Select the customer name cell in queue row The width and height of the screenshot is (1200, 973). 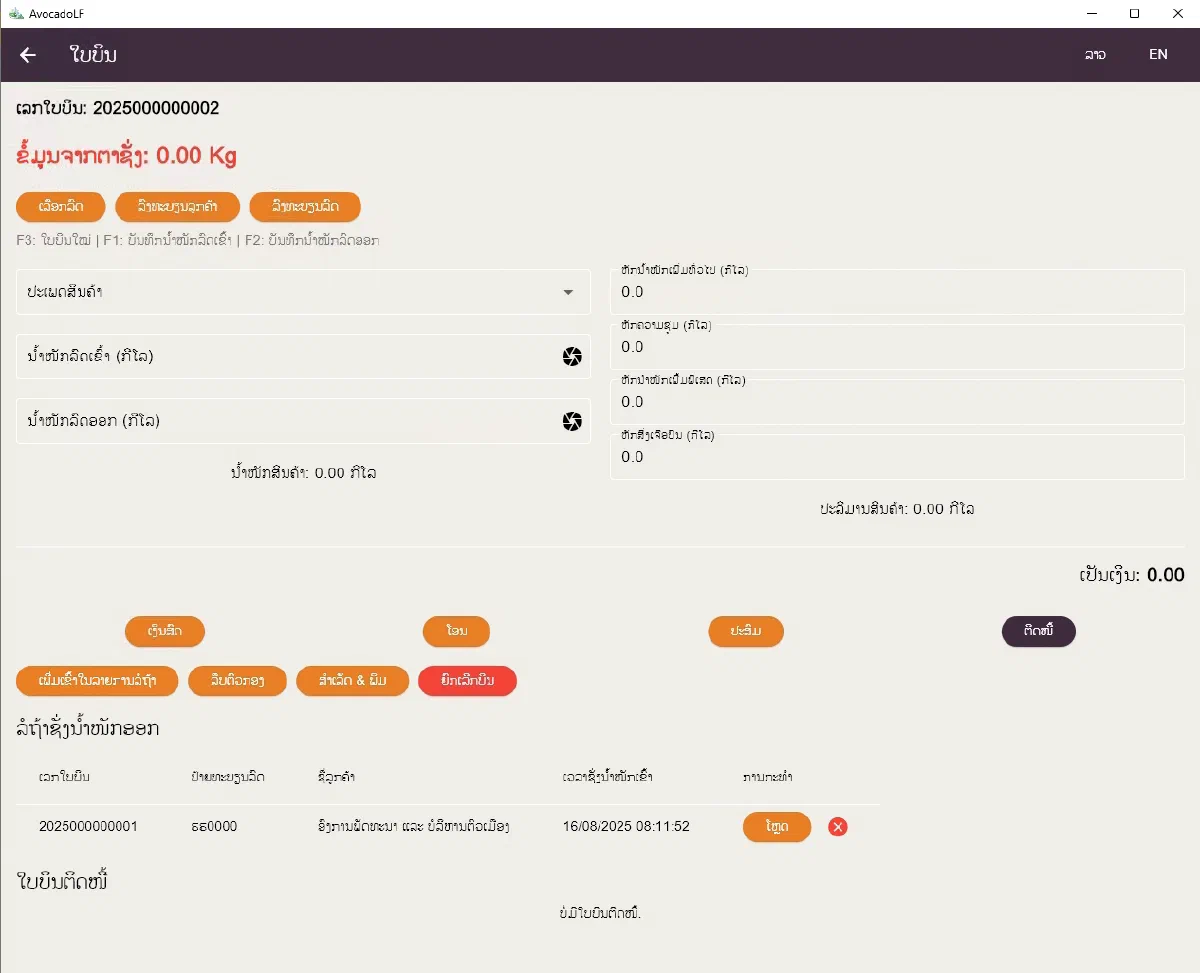(413, 827)
